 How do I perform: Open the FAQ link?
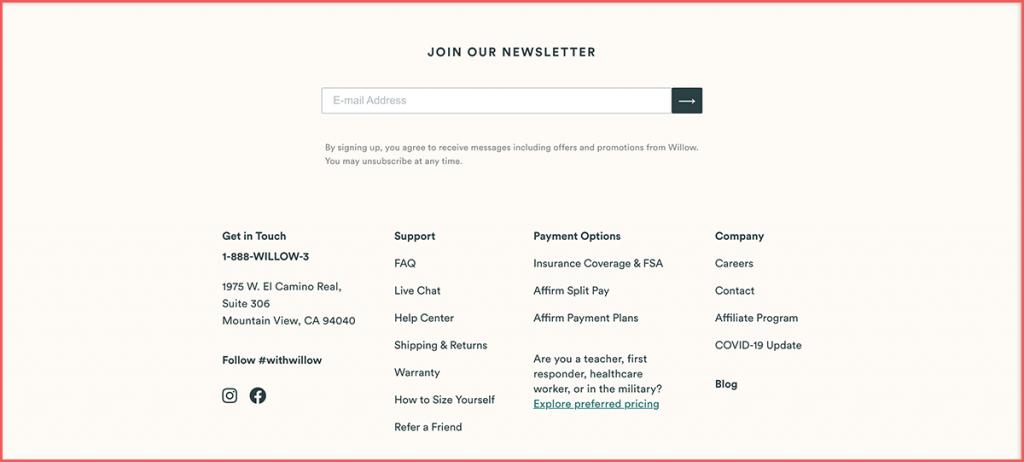pos(405,263)
